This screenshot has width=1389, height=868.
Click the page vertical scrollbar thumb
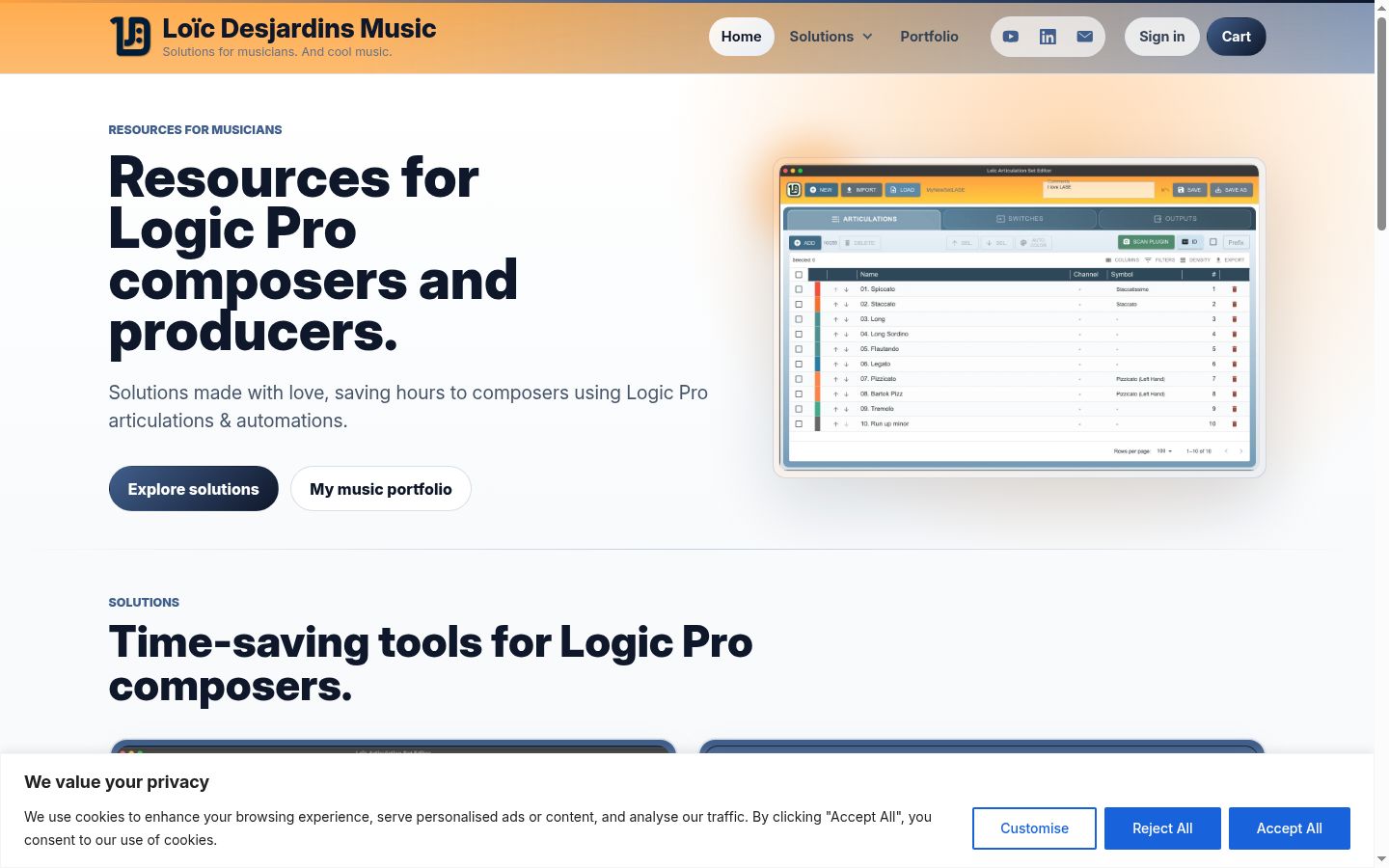click(x=1381, y=123)
